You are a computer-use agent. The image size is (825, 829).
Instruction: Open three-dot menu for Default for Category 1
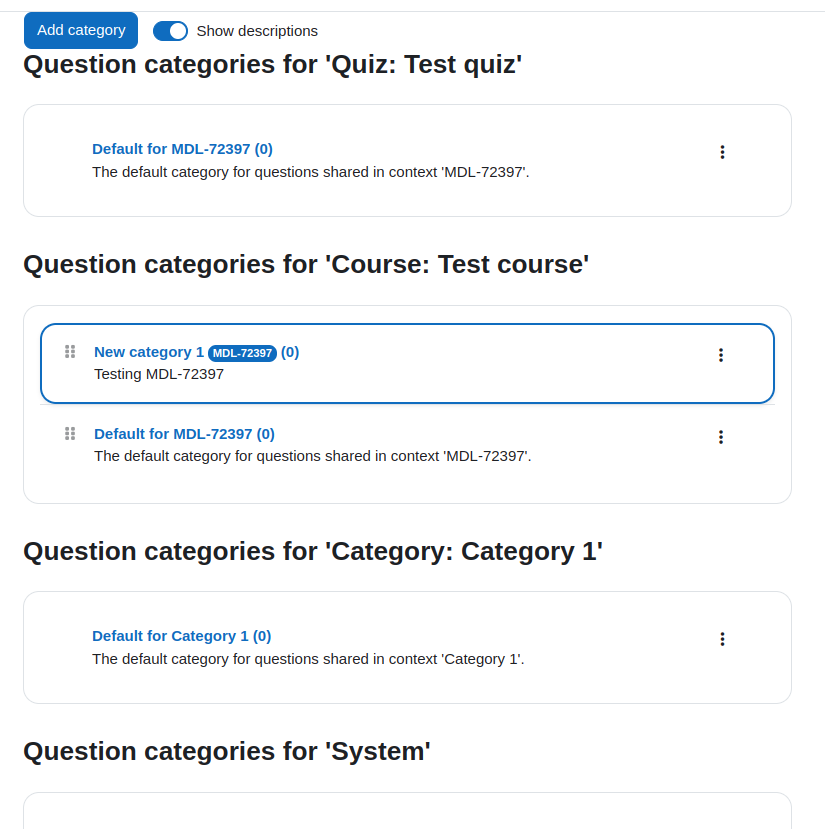722,639
